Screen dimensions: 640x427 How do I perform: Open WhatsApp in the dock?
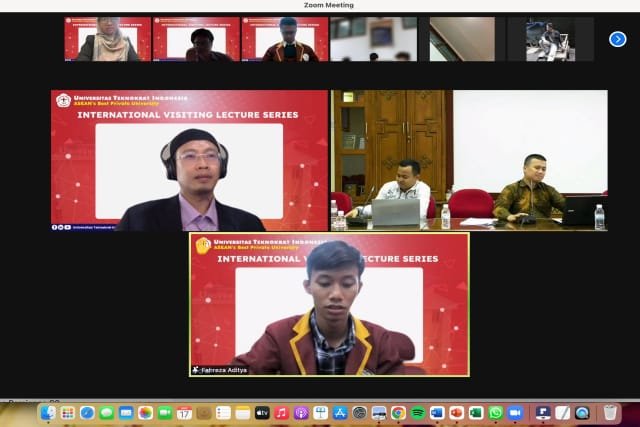coord(496,413)
